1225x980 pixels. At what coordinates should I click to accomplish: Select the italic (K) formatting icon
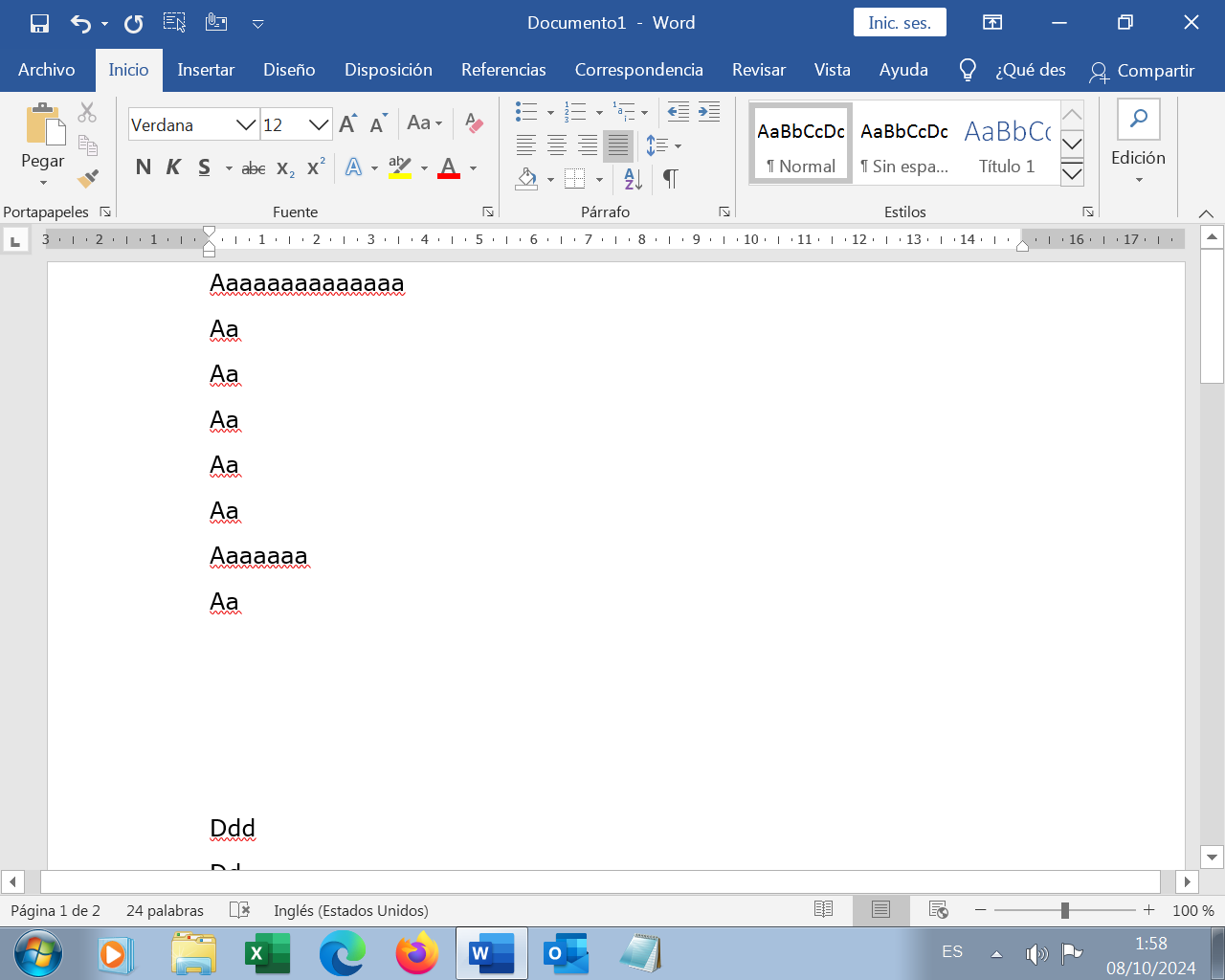click(x=173, y=167)
